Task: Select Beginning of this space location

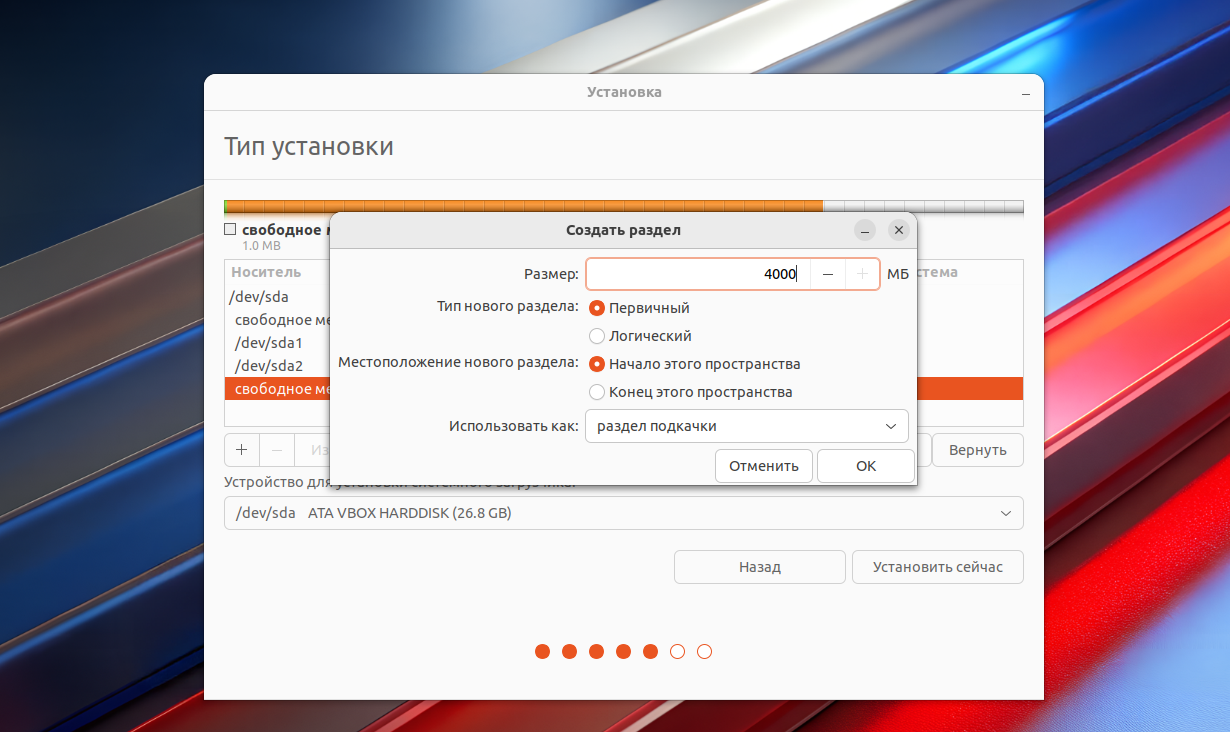Action: [597, 364]
